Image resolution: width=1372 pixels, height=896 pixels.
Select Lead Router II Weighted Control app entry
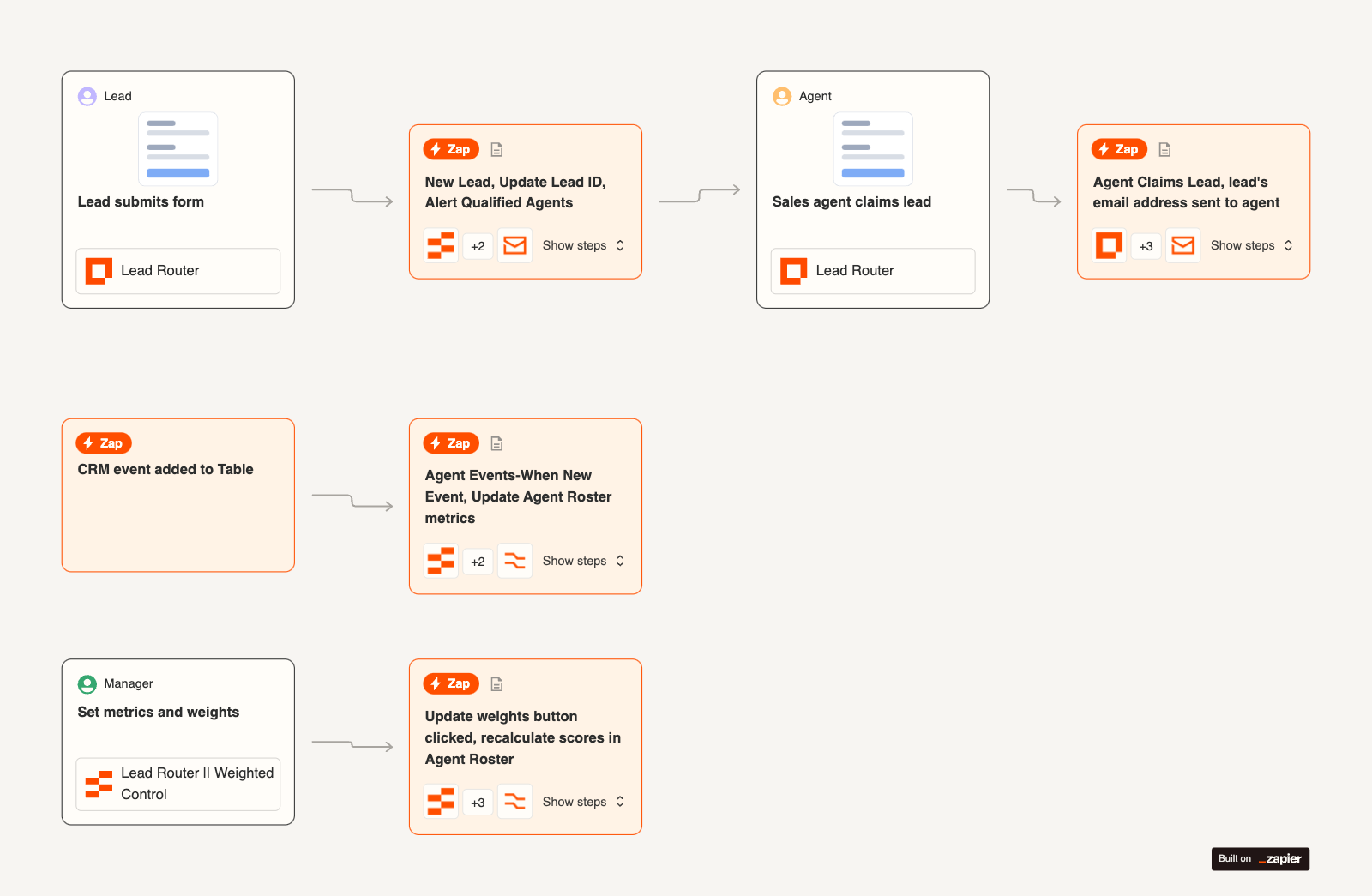click(x=178, y=783)
